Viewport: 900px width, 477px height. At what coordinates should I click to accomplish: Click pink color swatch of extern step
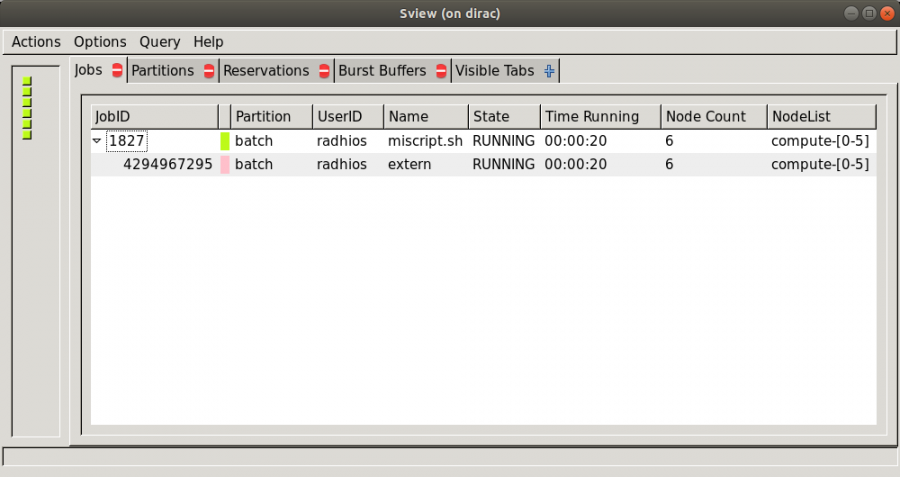225,164
